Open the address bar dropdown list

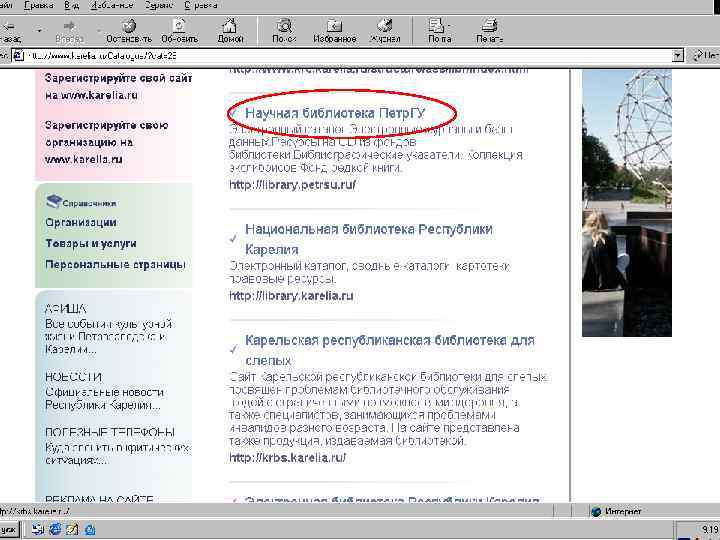click(x=677, y=56)
